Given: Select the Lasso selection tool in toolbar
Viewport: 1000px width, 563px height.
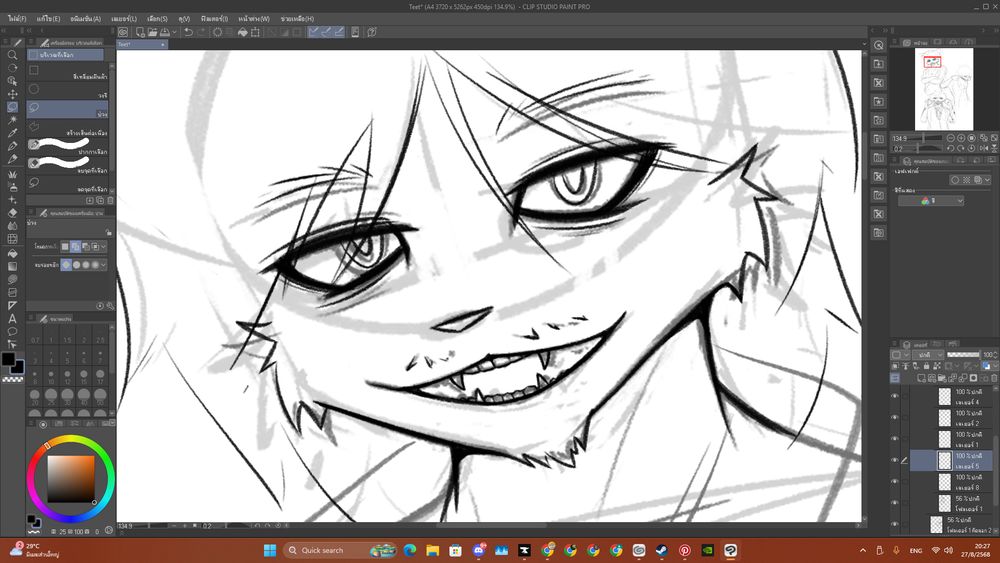Looking at the screenshot, I should click(12, 107).
